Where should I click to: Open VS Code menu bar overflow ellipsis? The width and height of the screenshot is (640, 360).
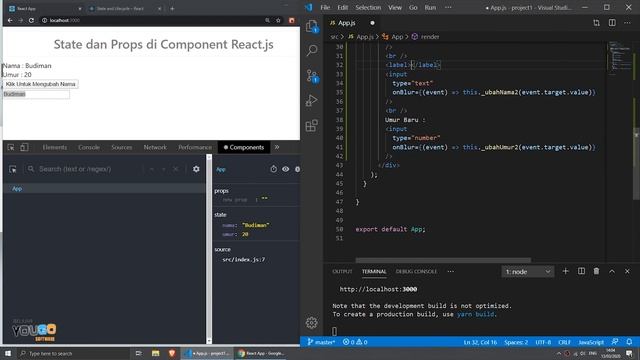tap(448, 7)
